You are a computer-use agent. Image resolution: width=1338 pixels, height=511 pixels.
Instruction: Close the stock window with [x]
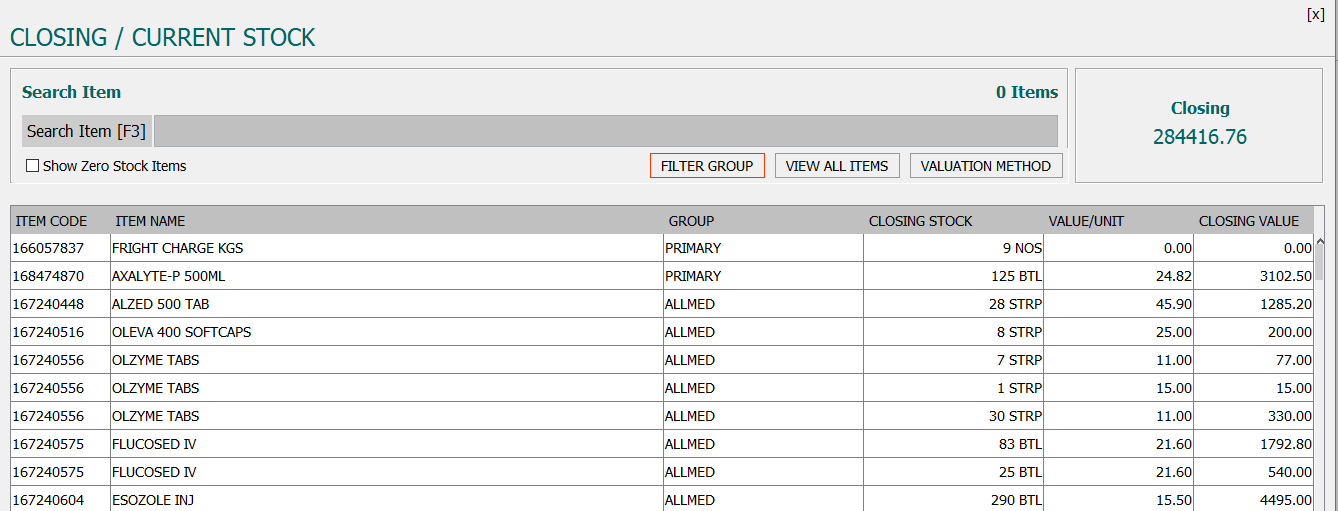pos(1315,14)
